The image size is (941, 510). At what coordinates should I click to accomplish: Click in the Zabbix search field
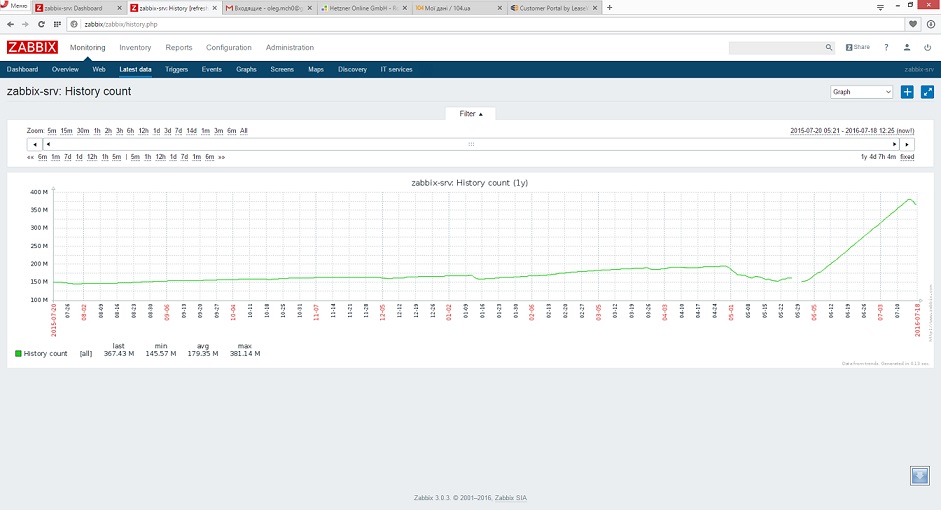[775, 47]
